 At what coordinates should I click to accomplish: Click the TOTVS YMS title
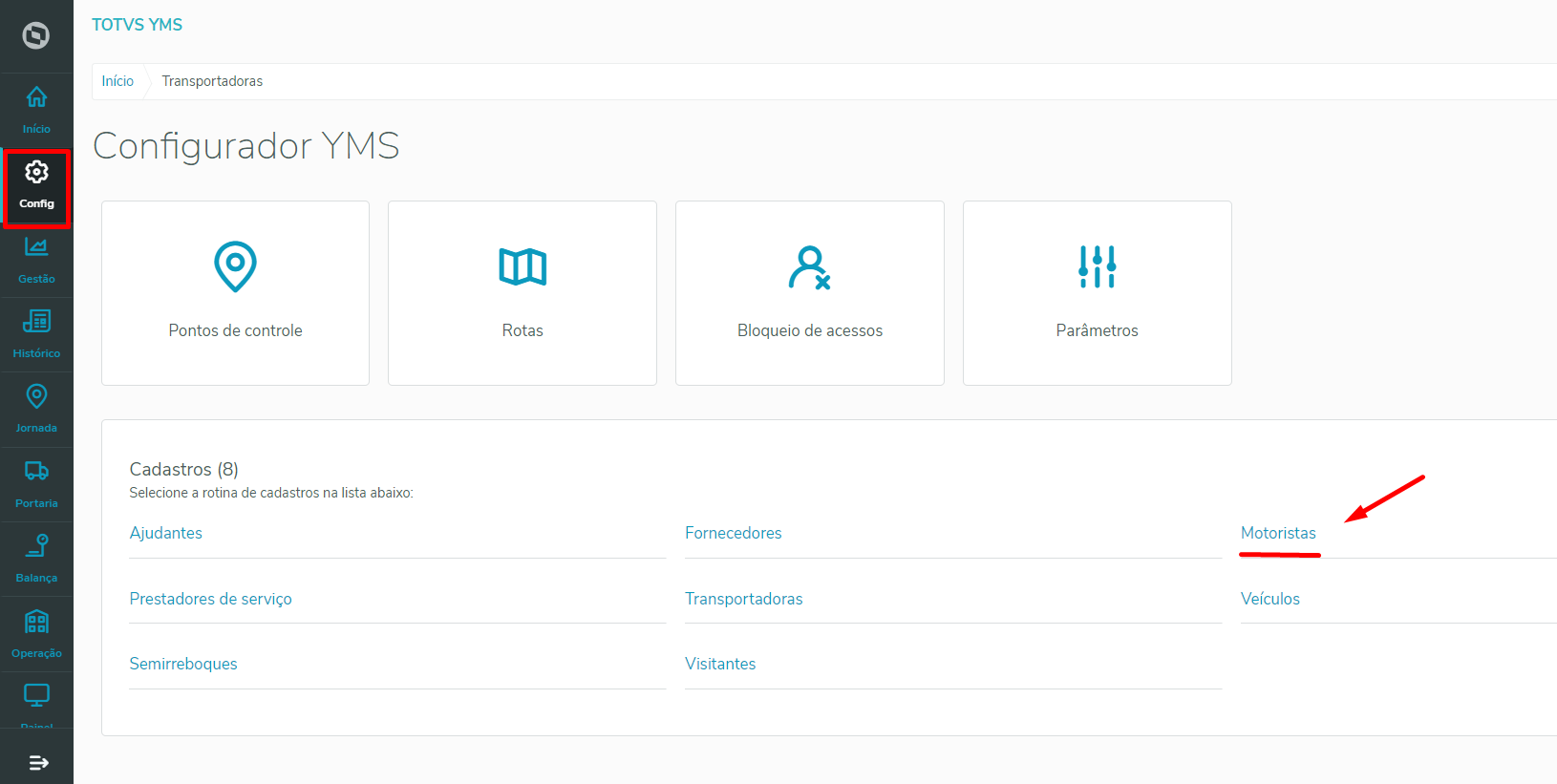(x=137, y=25)
